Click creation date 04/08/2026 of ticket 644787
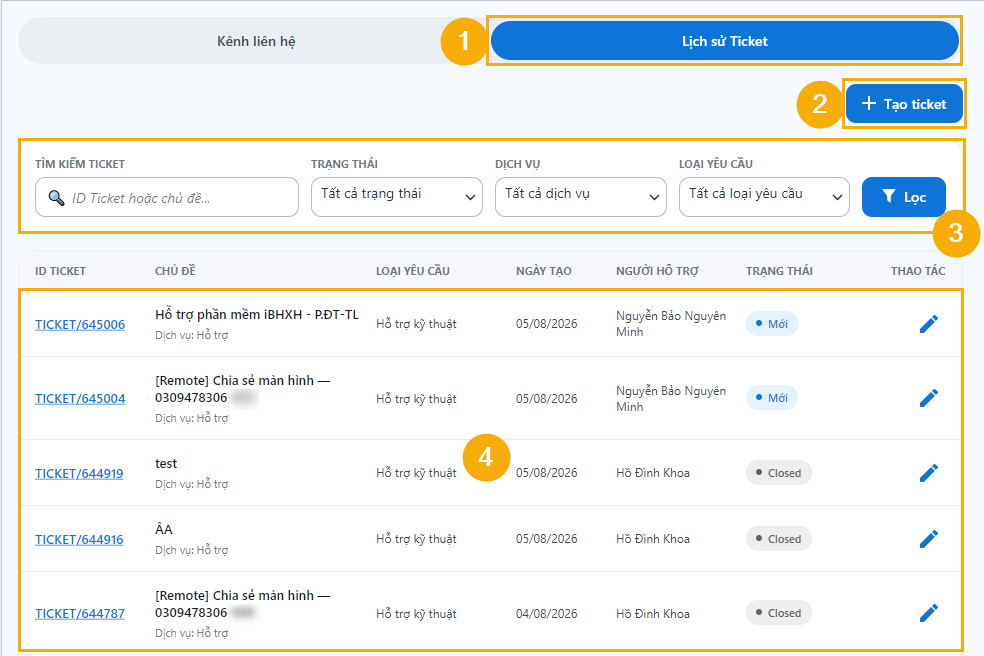 (x=547, y=613)
